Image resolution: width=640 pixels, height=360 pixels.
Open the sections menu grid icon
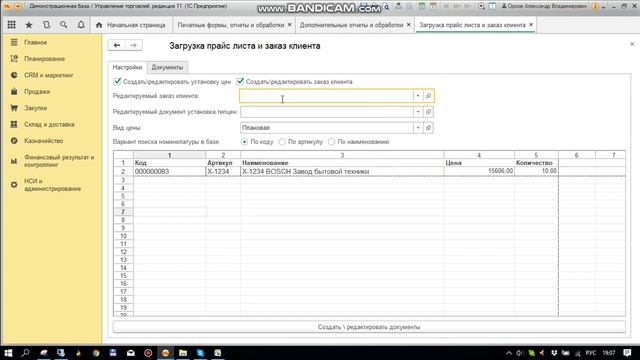(x=11, y=25)
